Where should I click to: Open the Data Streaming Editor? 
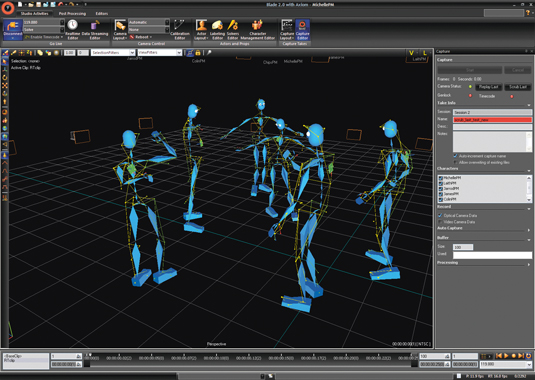[x=95, y=30]
